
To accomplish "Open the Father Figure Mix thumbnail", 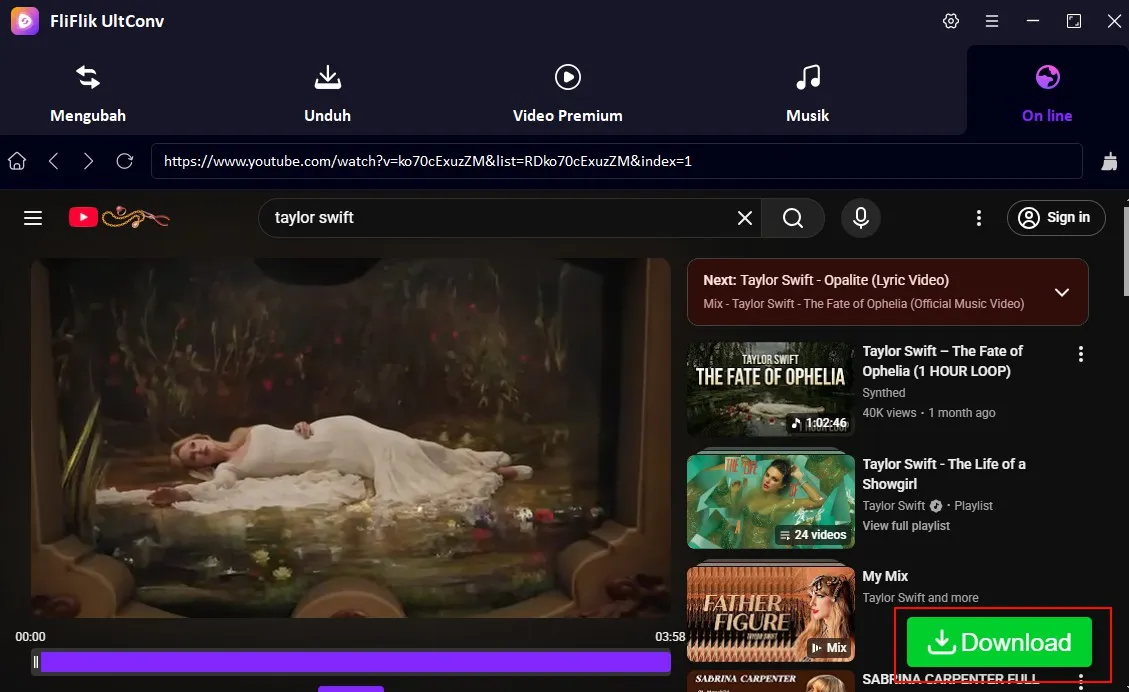I will pyautogui.click(x=770, y=613).
